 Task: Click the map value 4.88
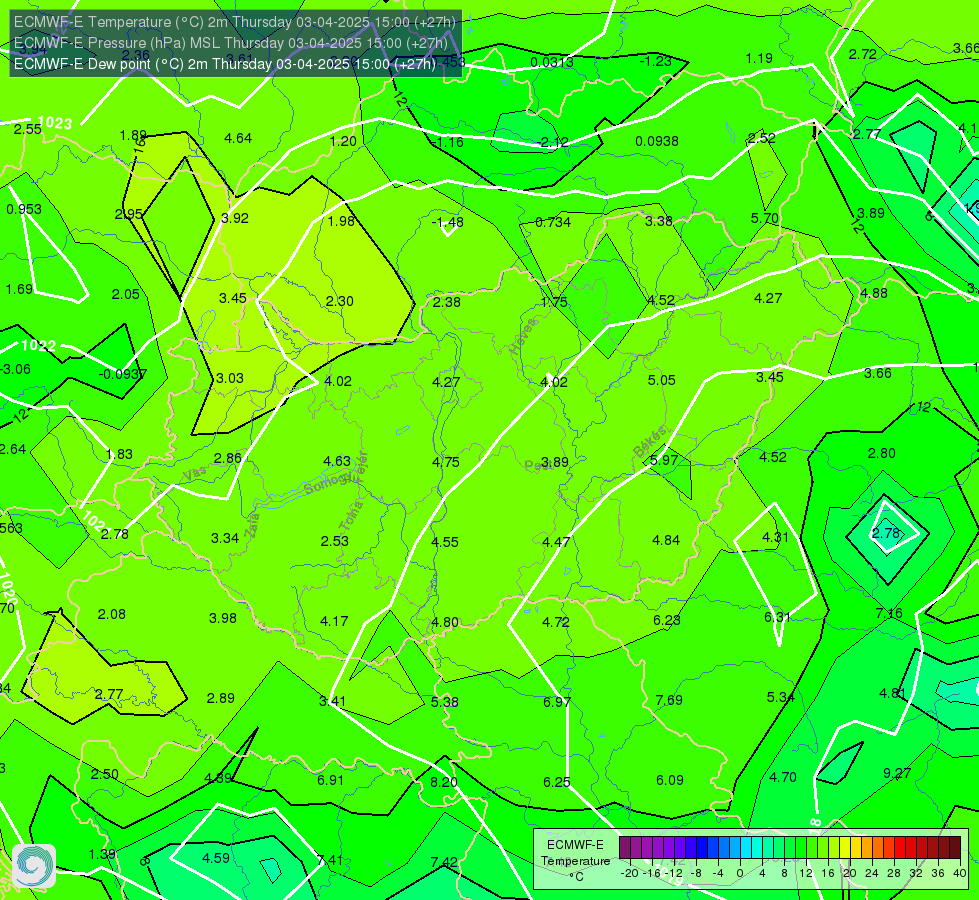[x=873, y=293]
